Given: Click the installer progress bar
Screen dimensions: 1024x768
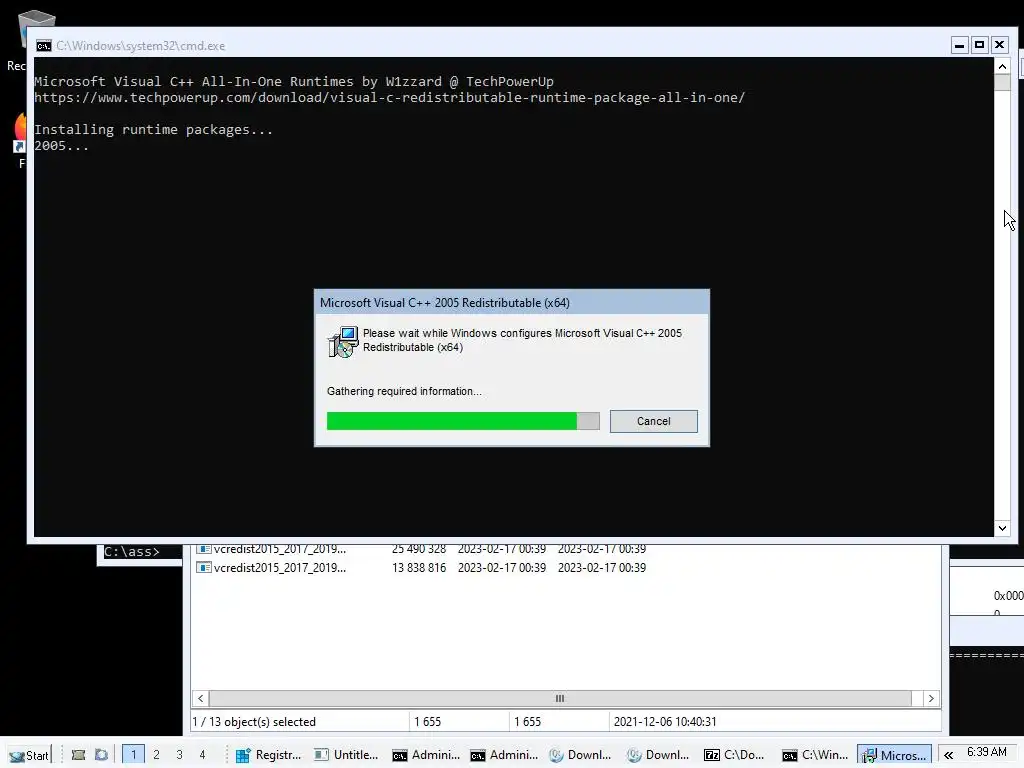Looking at the screenshot, I should click(463, 421).
